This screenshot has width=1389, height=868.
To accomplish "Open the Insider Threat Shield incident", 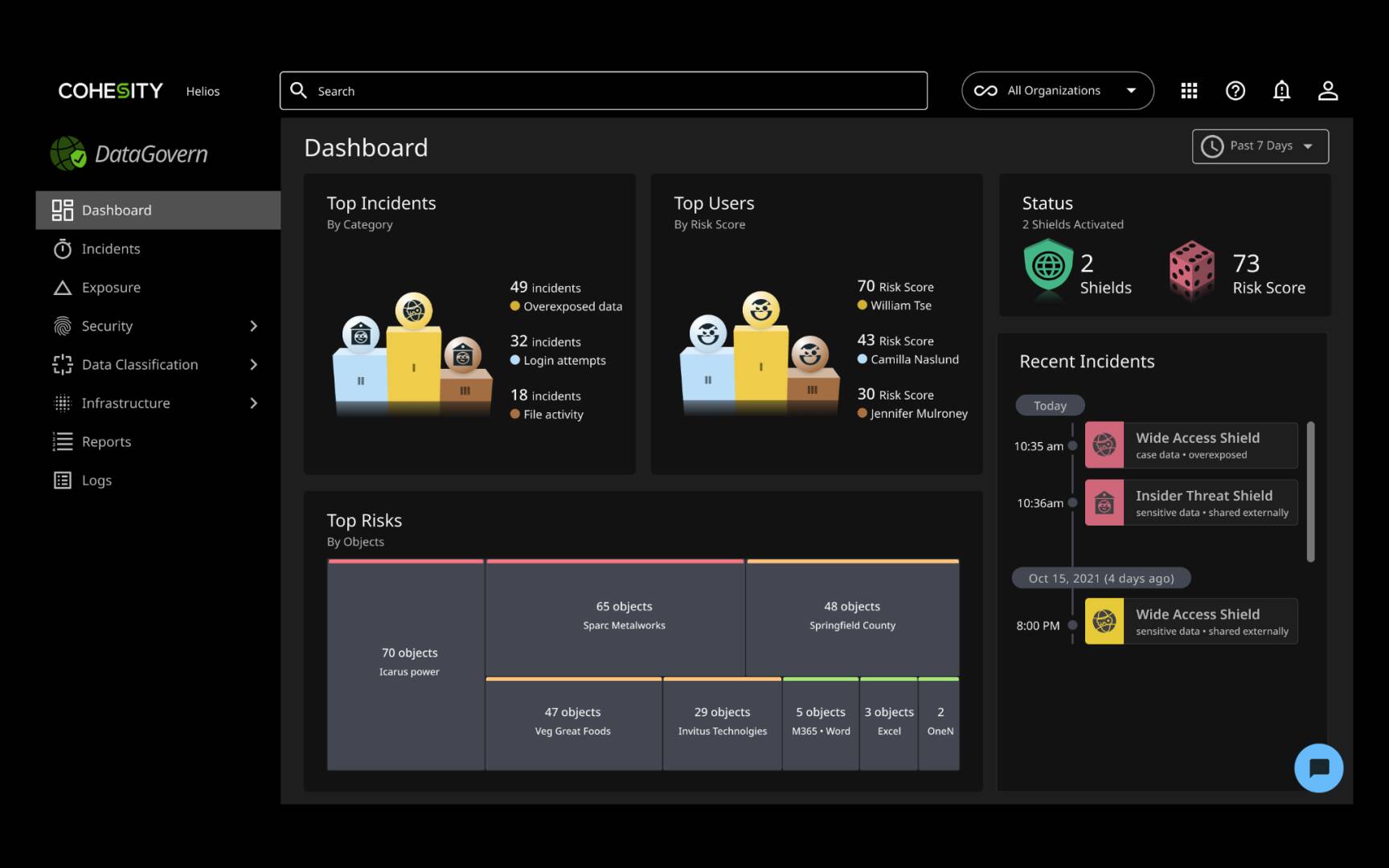I will click(1191, 502).
